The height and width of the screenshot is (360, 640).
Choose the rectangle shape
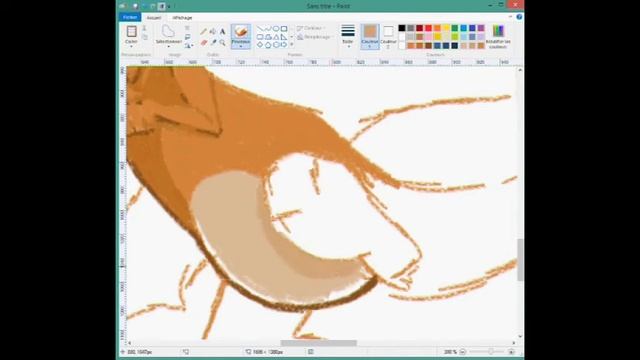(x=284, y=29)
